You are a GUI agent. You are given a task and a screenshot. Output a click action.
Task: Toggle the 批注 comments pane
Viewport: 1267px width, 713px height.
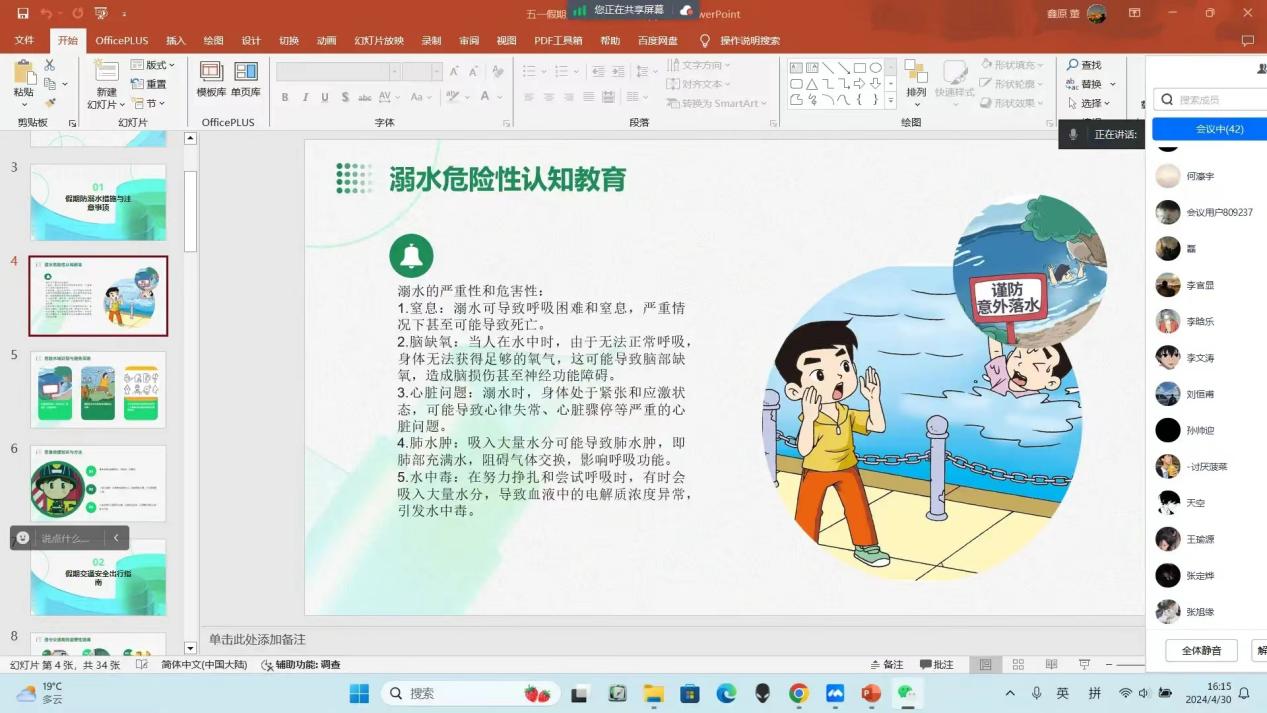pyautogui.click(x=937, y=665)
